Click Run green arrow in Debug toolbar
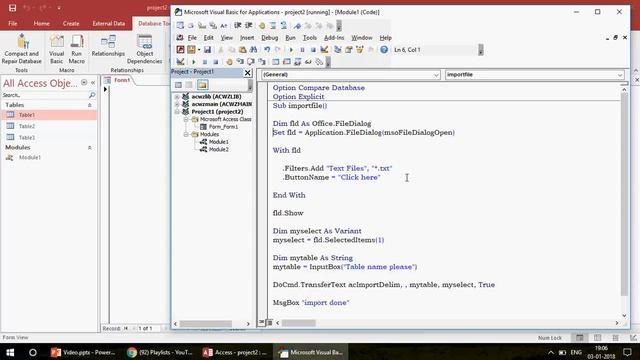640x360 pixels. click(x=193, y=62)
